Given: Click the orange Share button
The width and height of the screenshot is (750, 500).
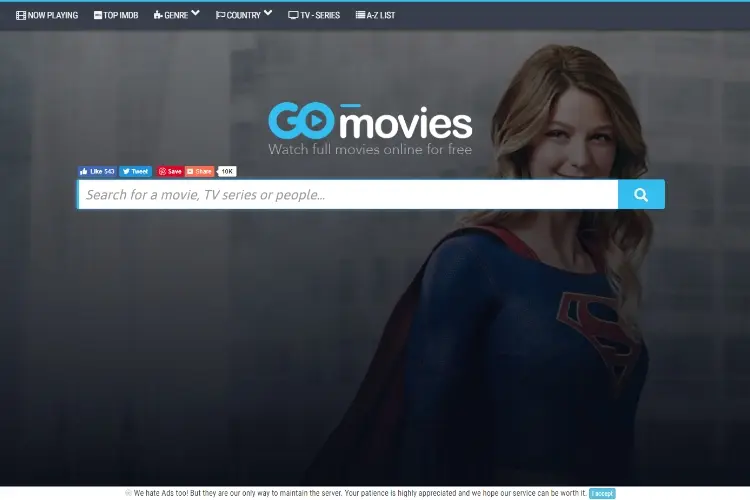Looking at the screenshot, I should [199, 171].
